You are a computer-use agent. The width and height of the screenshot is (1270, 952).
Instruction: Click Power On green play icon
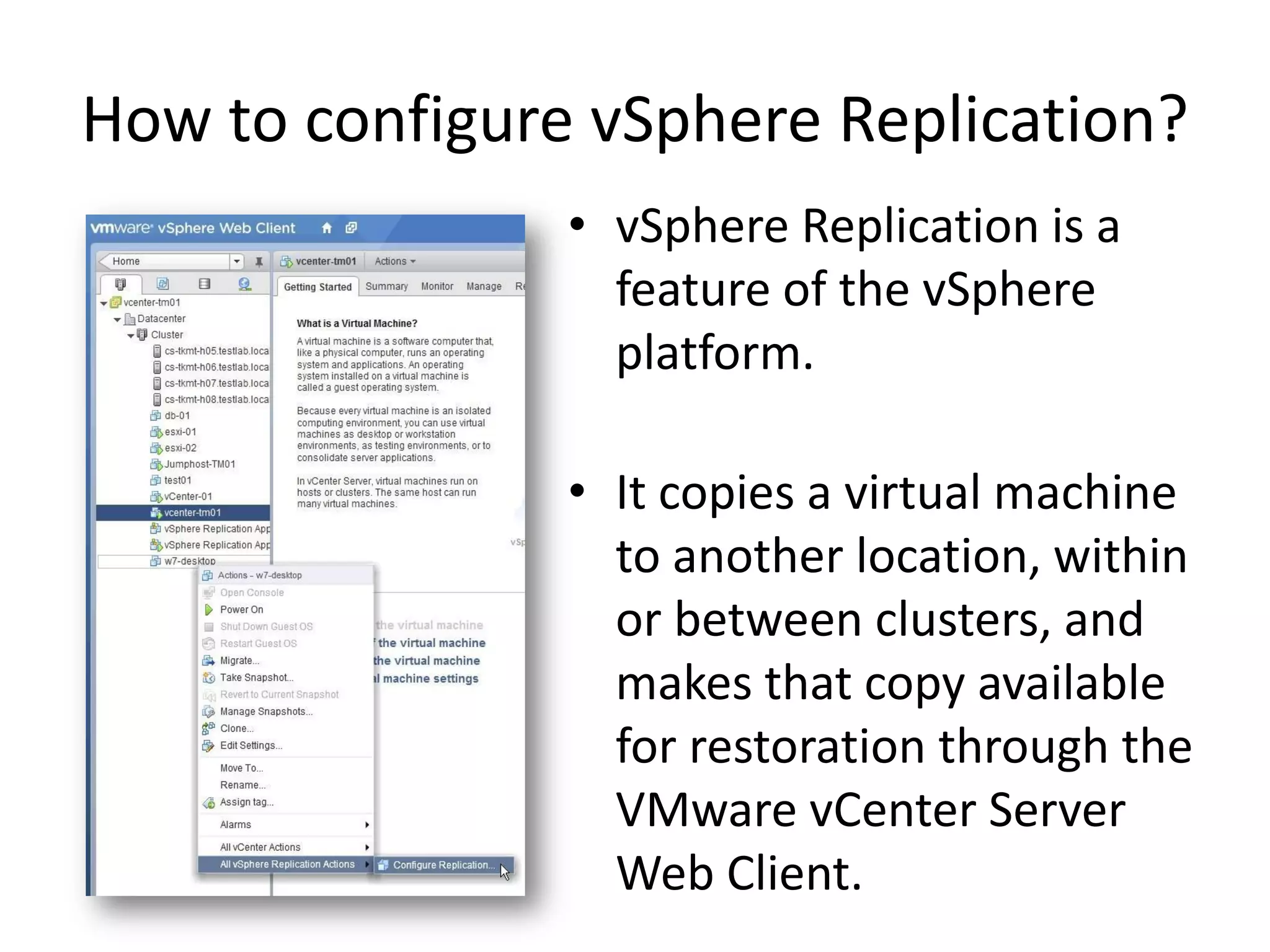click(209, 610)
